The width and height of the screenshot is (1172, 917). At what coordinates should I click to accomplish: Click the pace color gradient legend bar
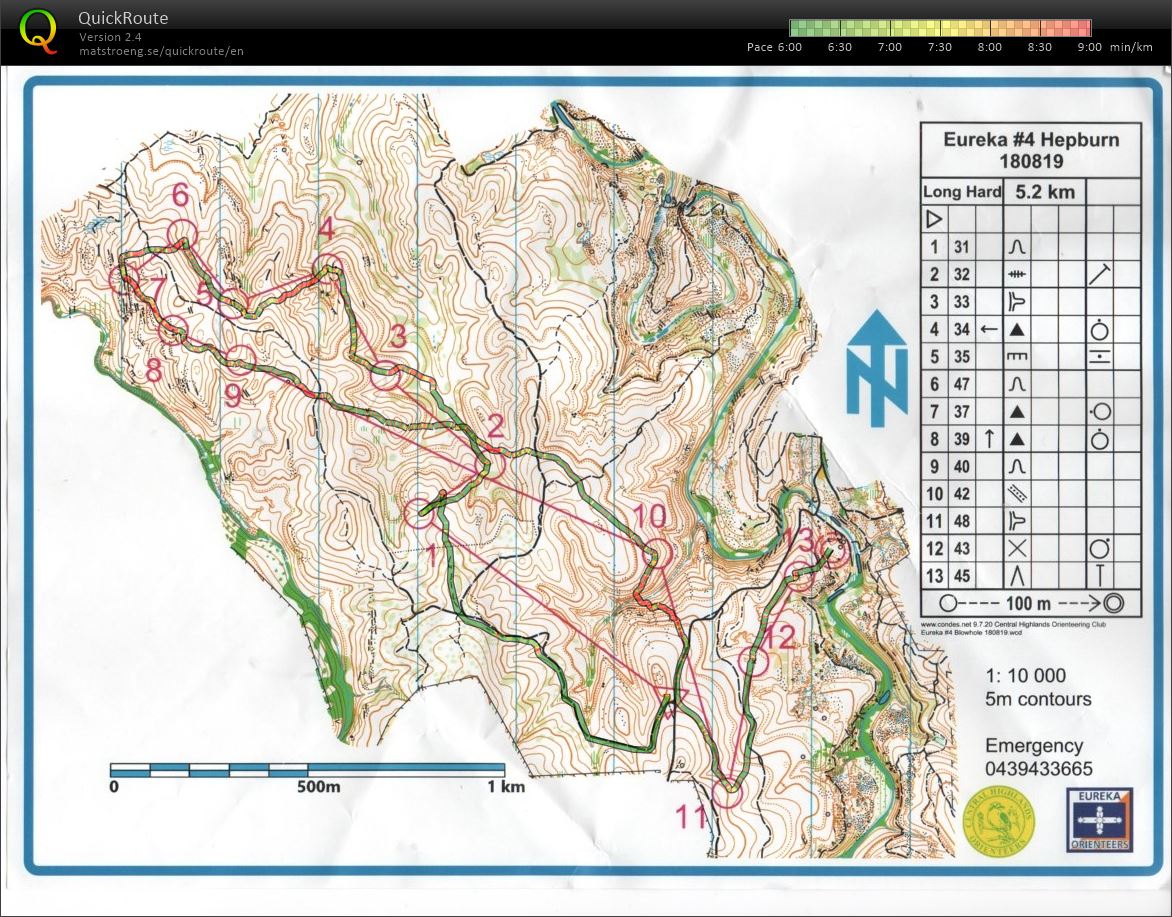click(x=939, y=28)
